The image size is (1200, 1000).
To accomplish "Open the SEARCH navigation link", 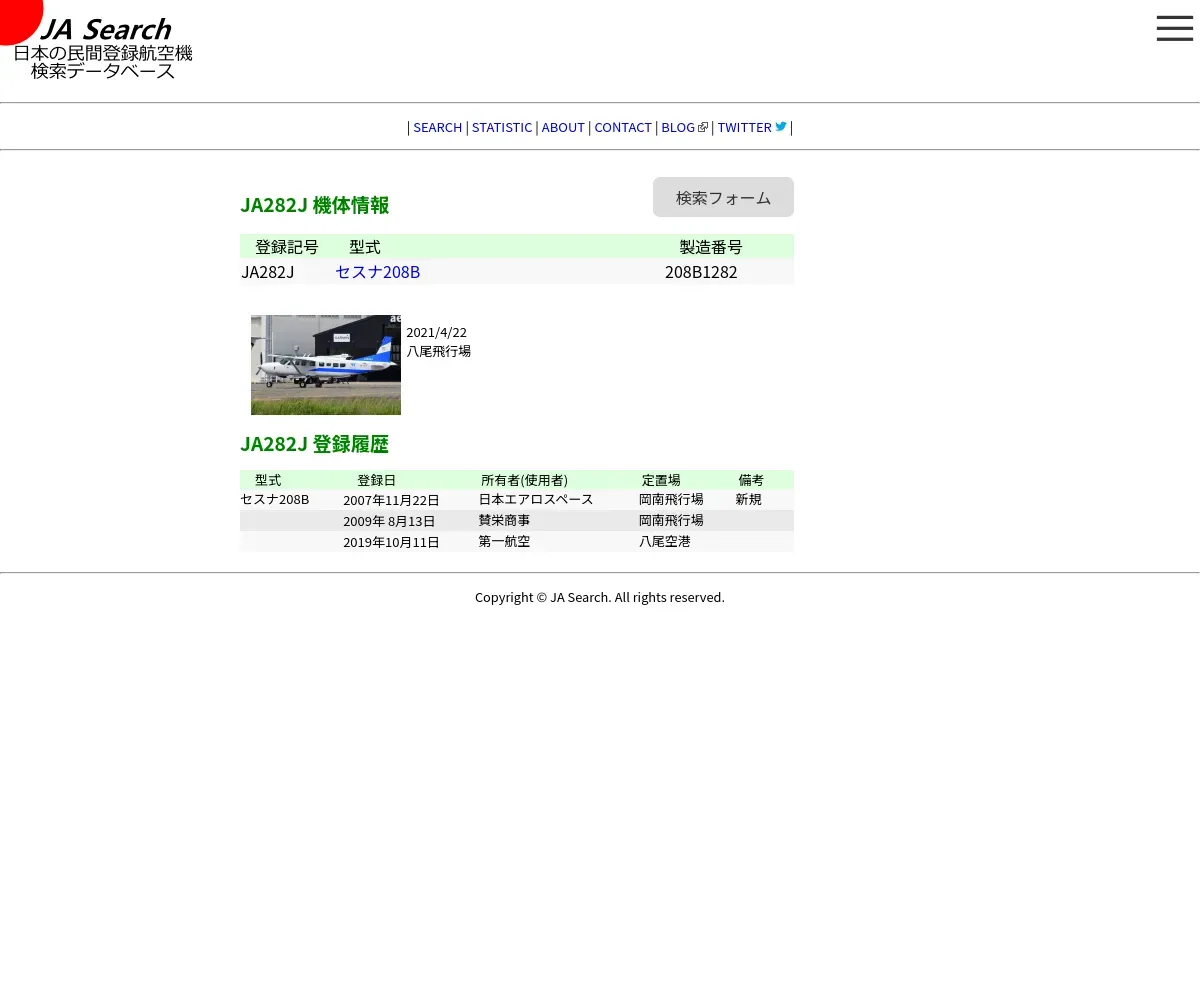I will [437, 127].
